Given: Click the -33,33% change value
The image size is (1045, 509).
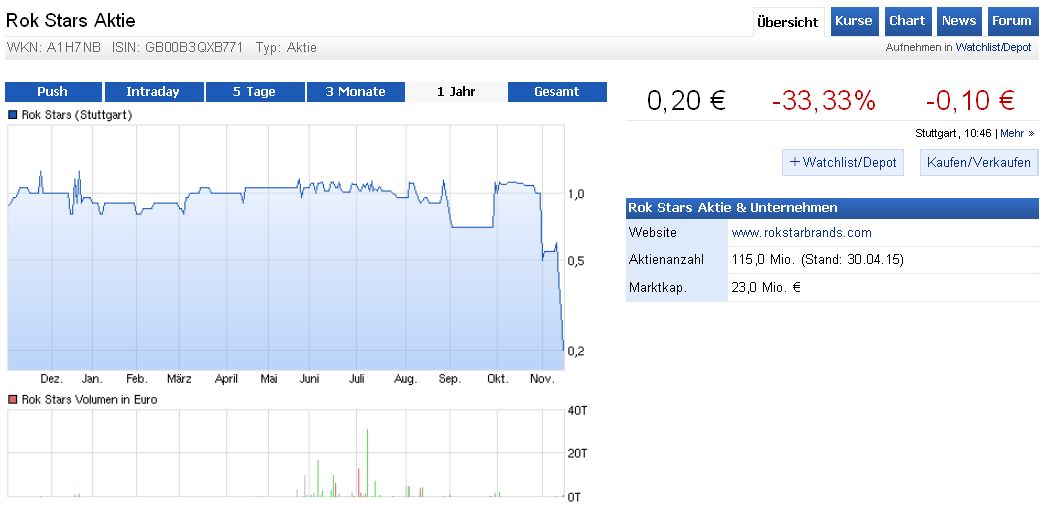Looking at the screenshot, I should pyautogui.click(x=823, y=101).
